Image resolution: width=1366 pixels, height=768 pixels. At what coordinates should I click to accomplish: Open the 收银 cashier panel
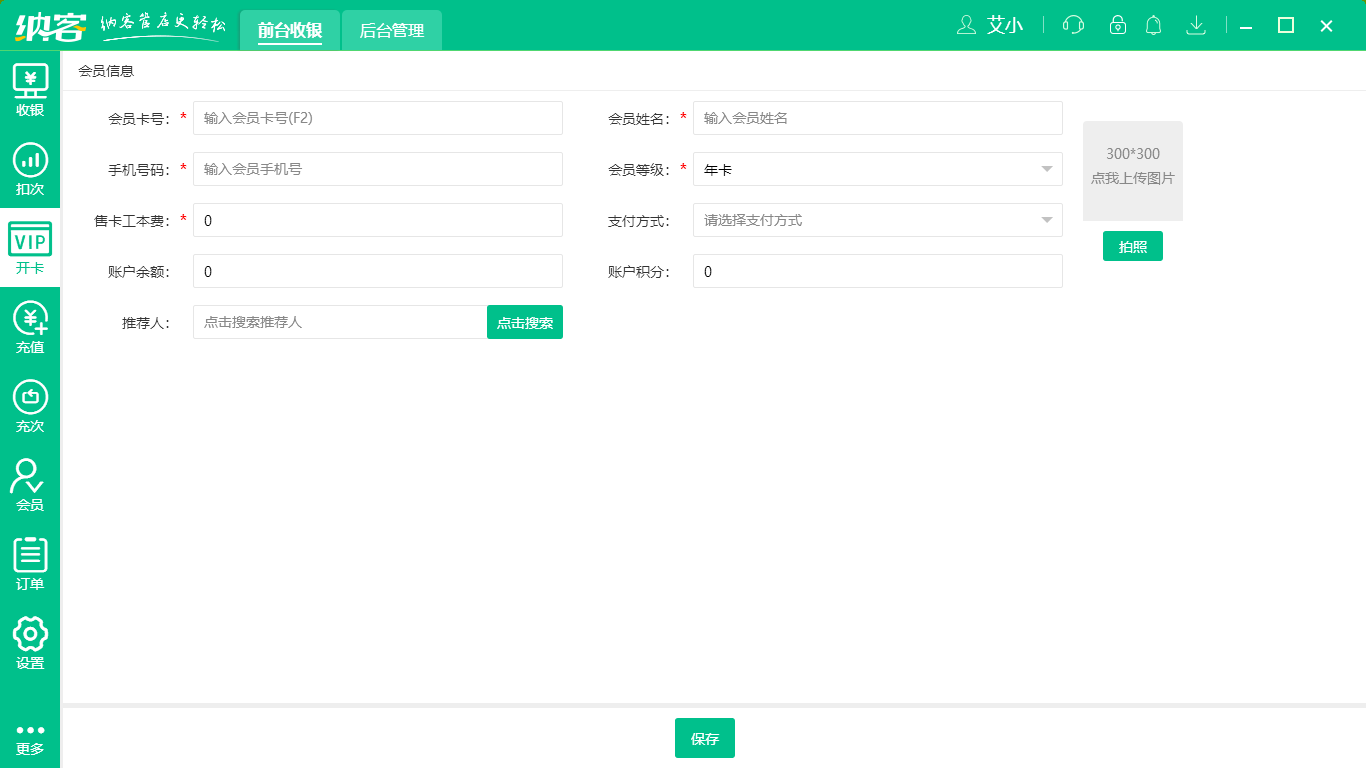pyautogui.click(x=30, y=88)
